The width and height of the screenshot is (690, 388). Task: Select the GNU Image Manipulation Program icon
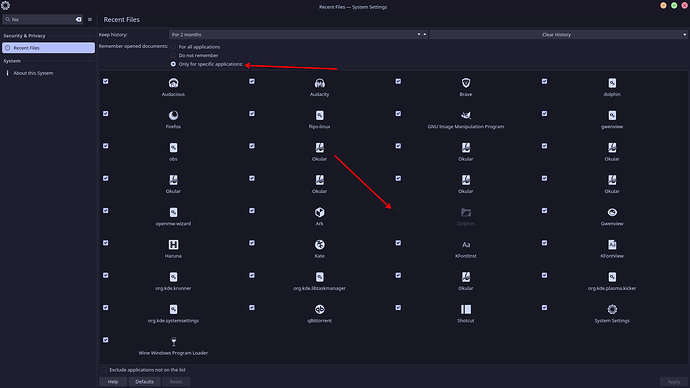point(466,115)
